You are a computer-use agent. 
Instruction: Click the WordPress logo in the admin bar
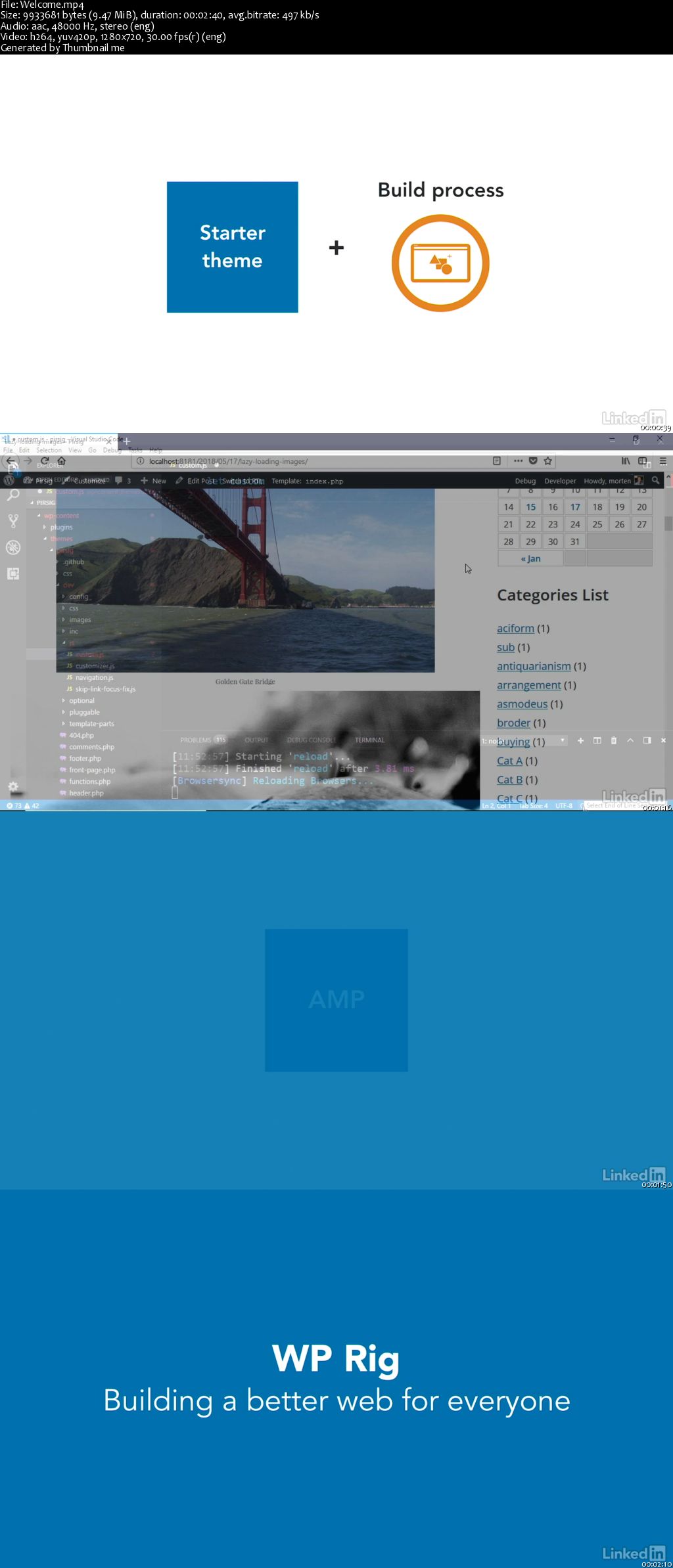pos(9,481)
